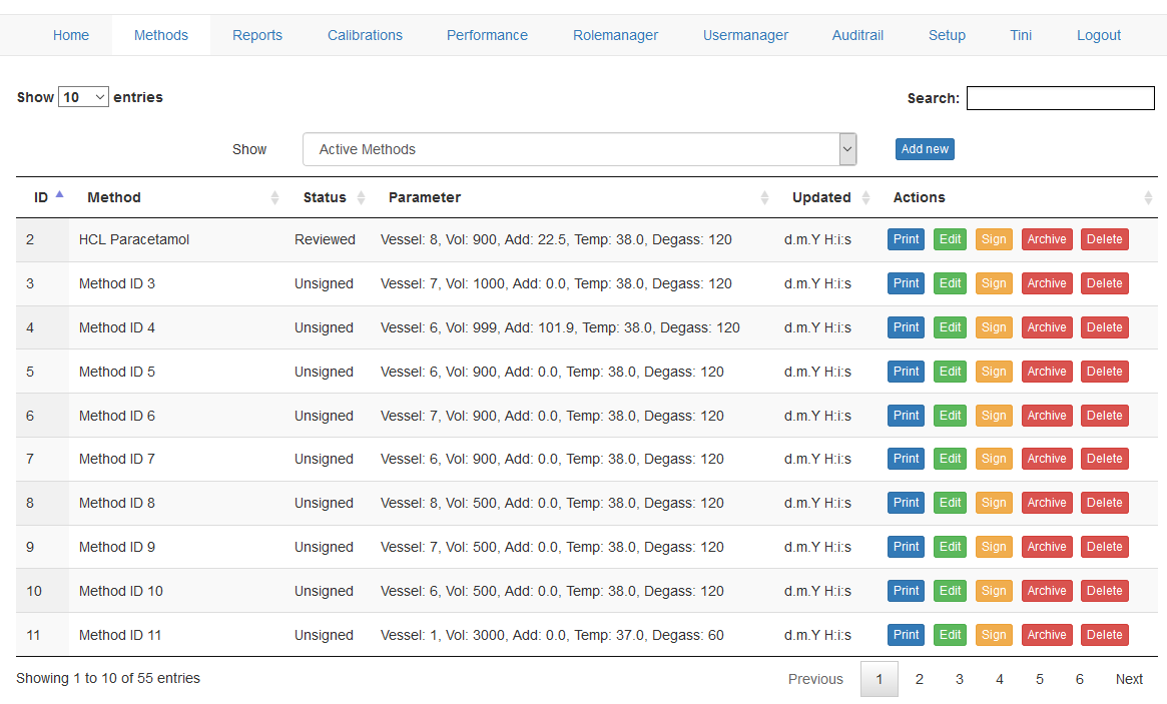
Task: Delete Method ID 11
Action: pos(1104,635)
